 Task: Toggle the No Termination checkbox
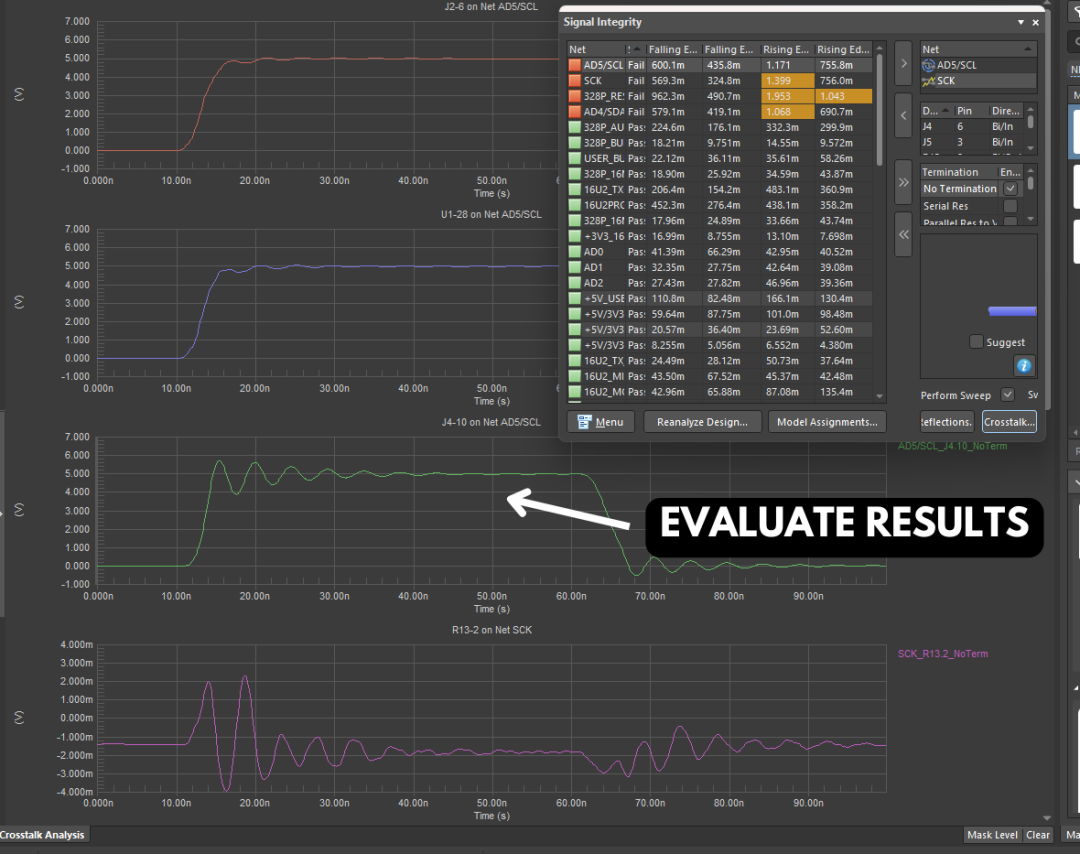coord(1010,188)
